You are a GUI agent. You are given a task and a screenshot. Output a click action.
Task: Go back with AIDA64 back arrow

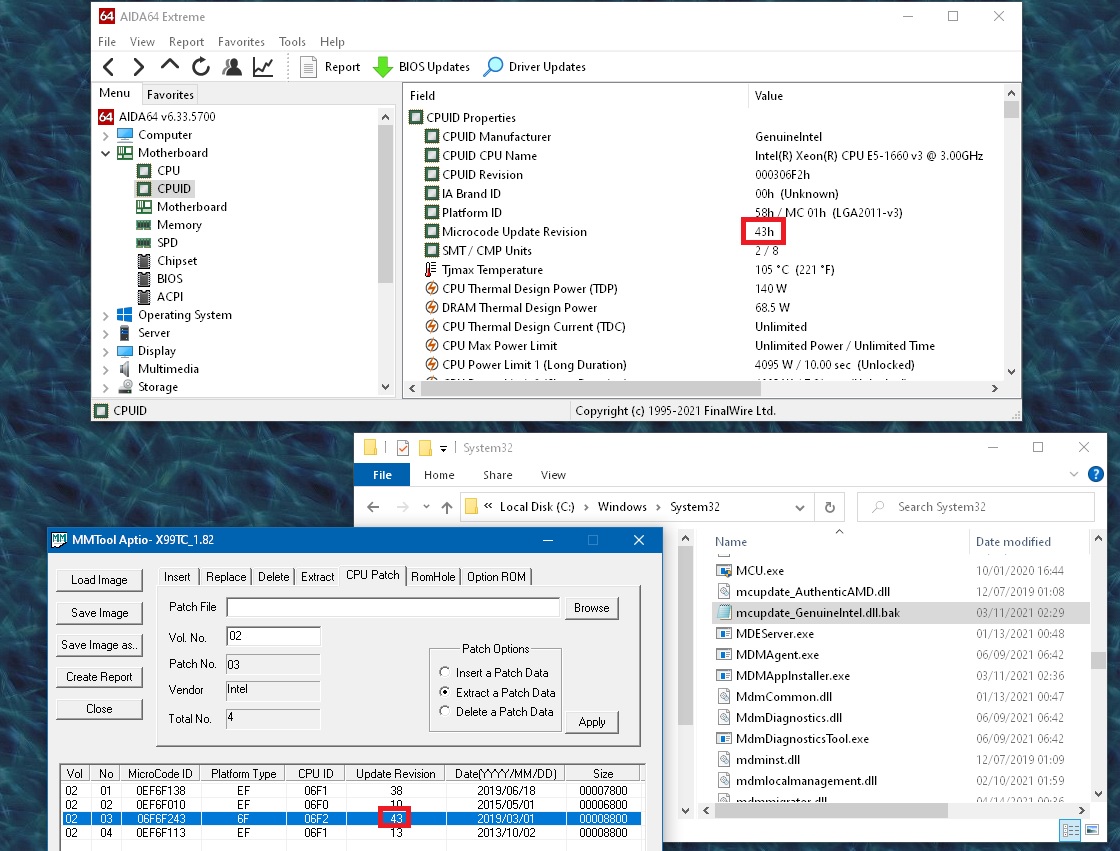click(109, 67)
